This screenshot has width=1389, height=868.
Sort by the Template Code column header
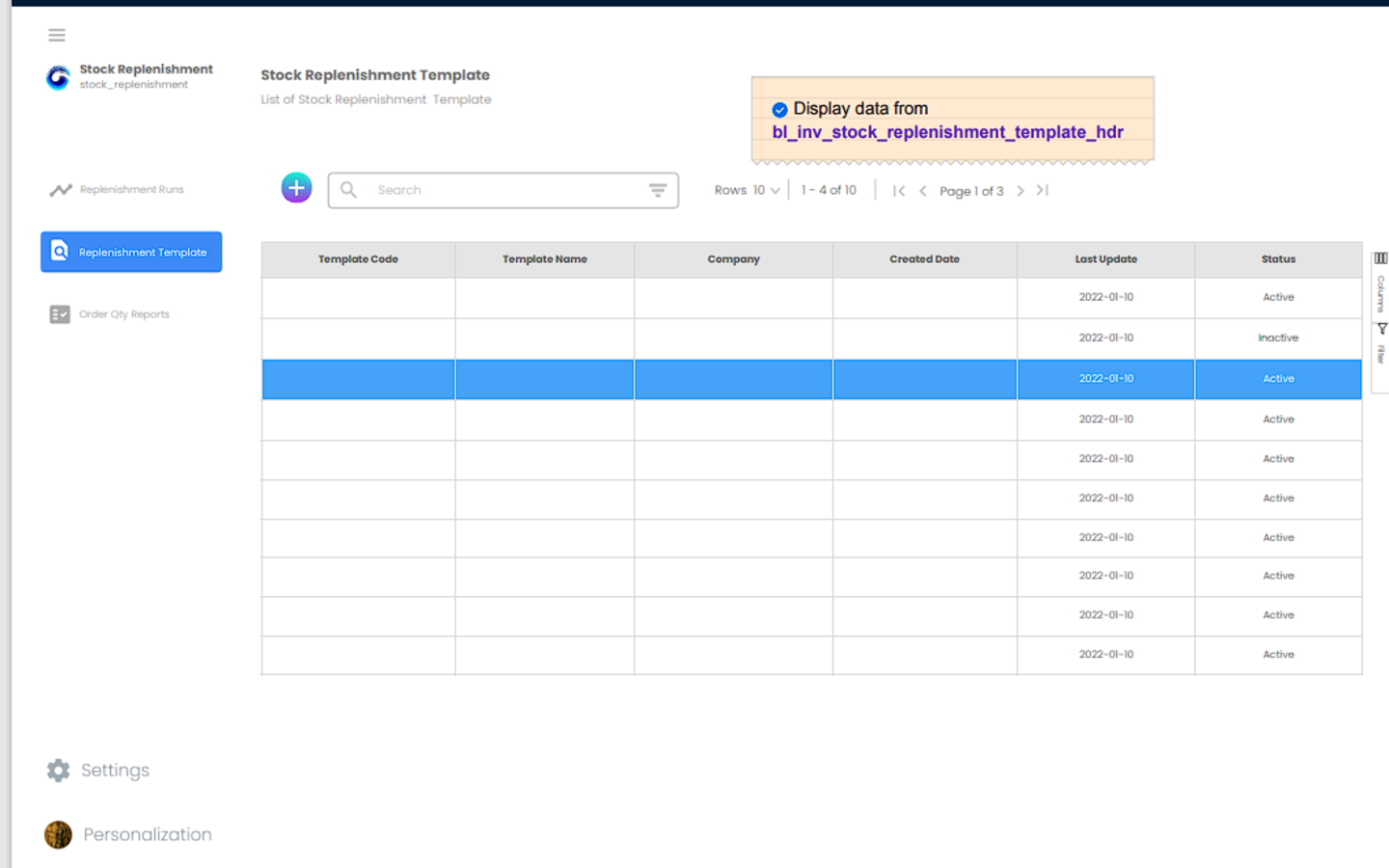pos(358,259)
